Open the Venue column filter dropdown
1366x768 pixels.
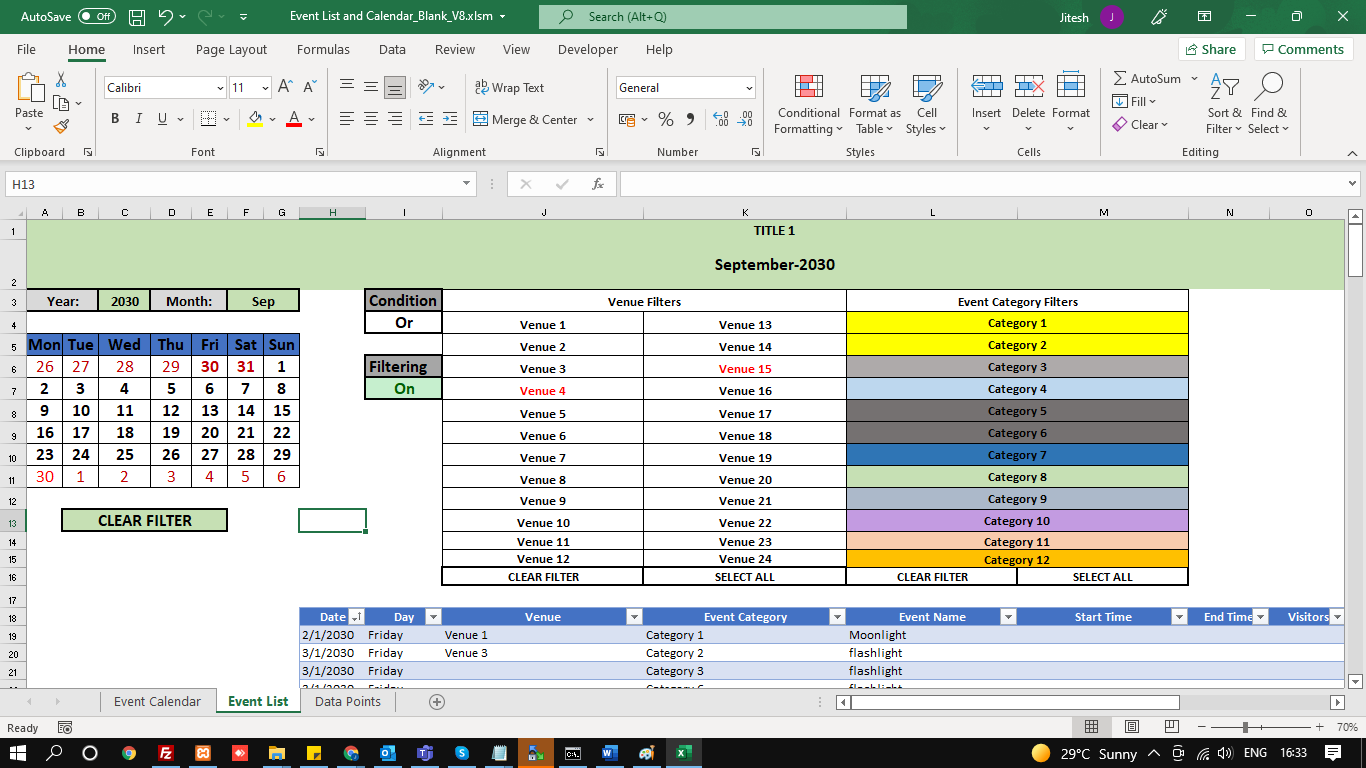[633, 617]
